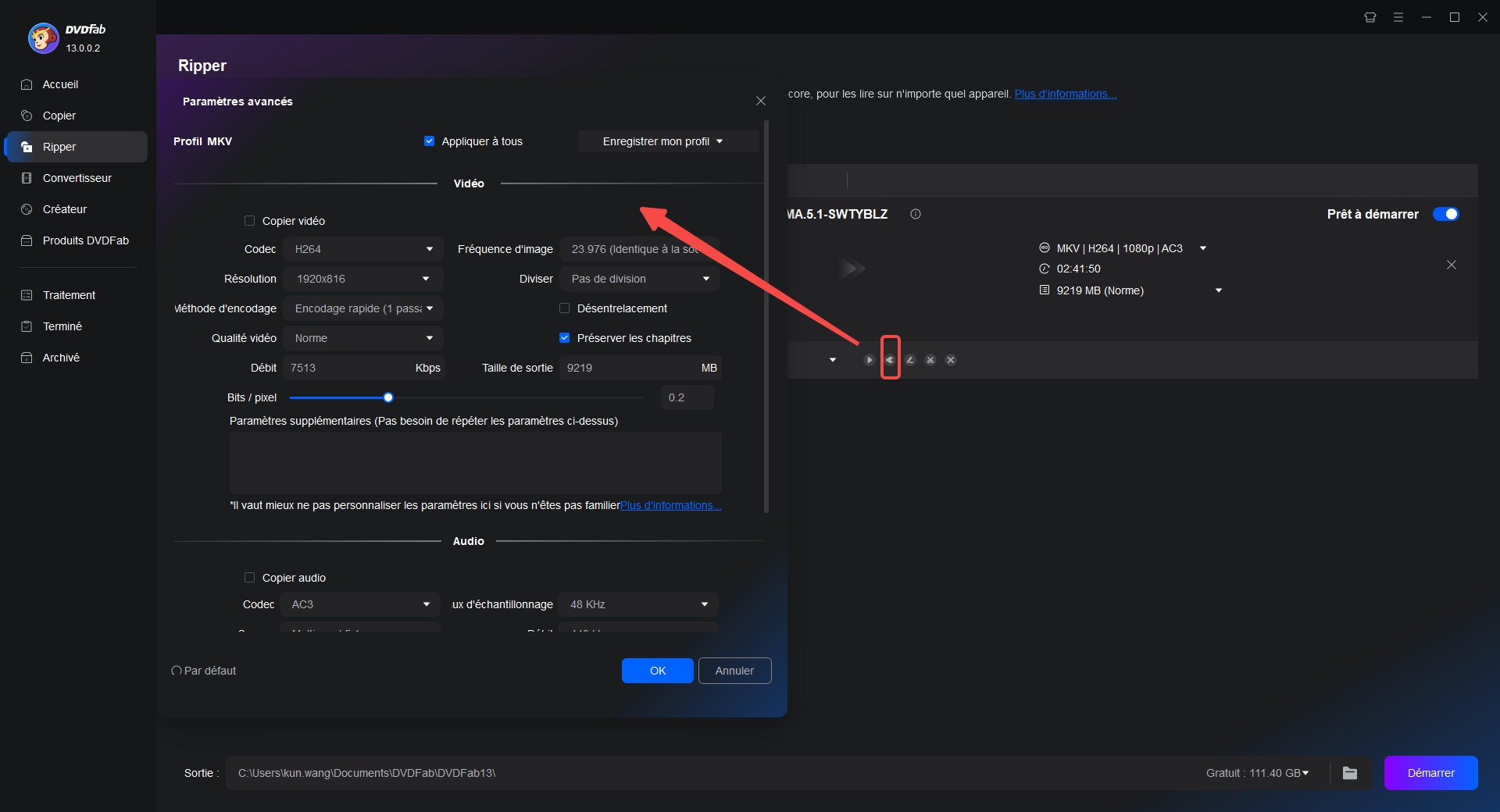This screenshot has height=812, width=1500.
Task: Open Plus d'informations link at top
Action: tap(1066, 94)
